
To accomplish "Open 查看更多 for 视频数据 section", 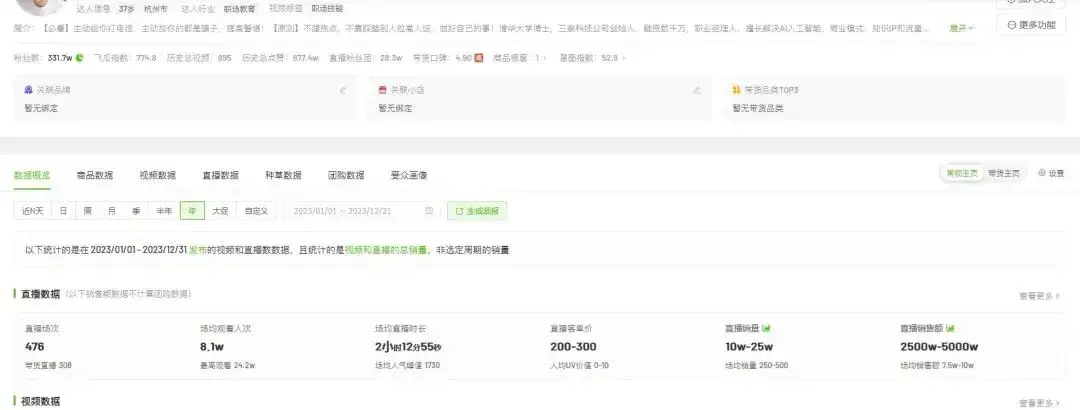I will tap(1039, 403).
